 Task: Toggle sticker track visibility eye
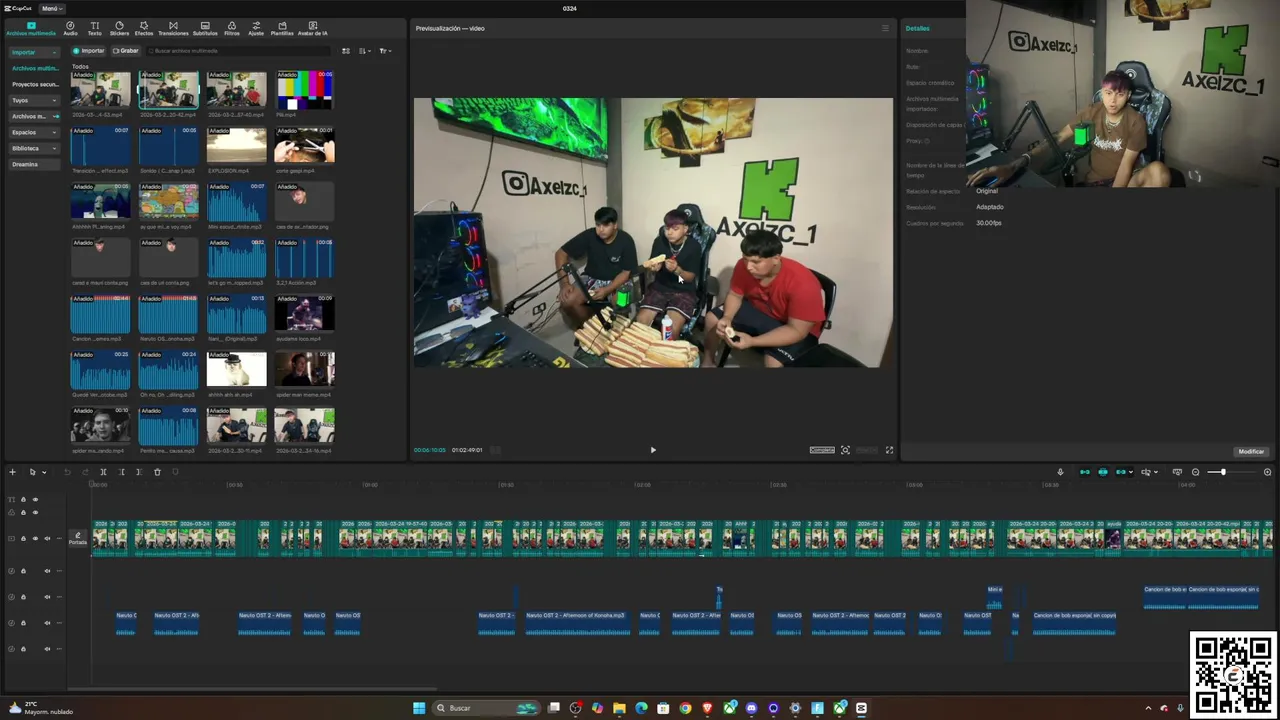(x=35, y=512)
